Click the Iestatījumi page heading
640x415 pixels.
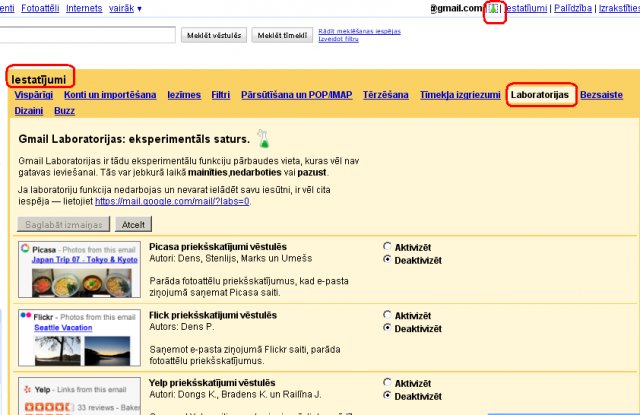[x=38, y=79]
